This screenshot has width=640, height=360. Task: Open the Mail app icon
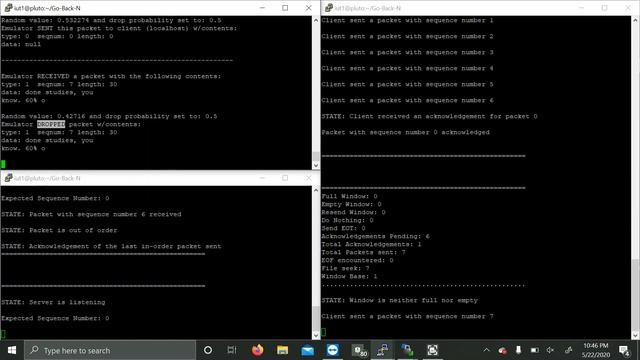tap(307, 350)
